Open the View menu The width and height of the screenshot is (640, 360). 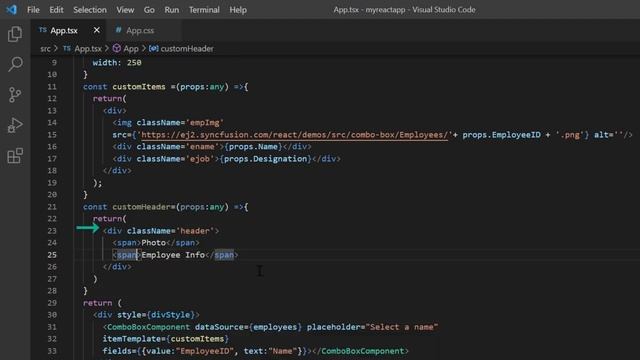point(125,10)
